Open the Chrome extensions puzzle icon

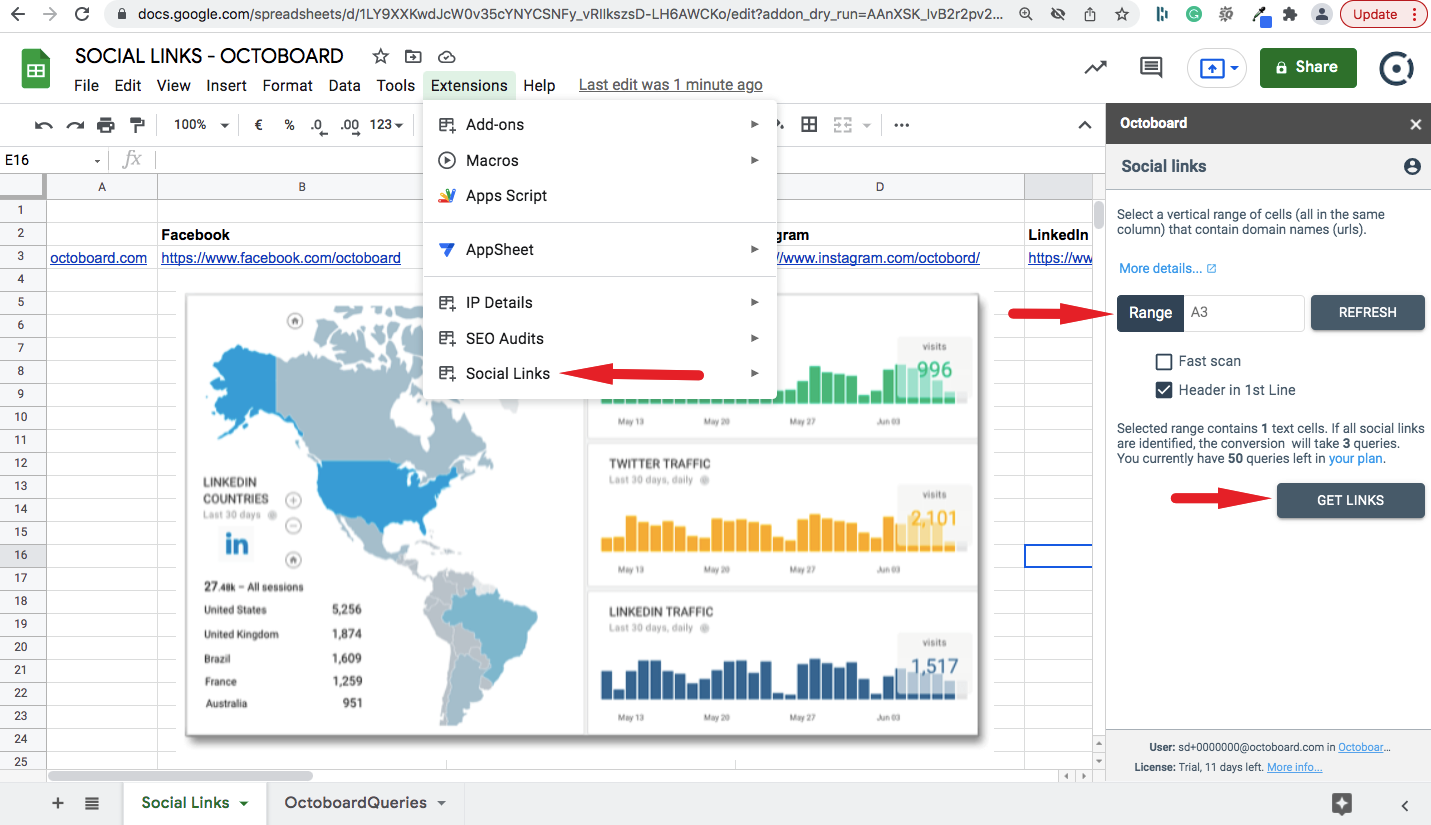pyautogui.click(x=1290, y=14)
